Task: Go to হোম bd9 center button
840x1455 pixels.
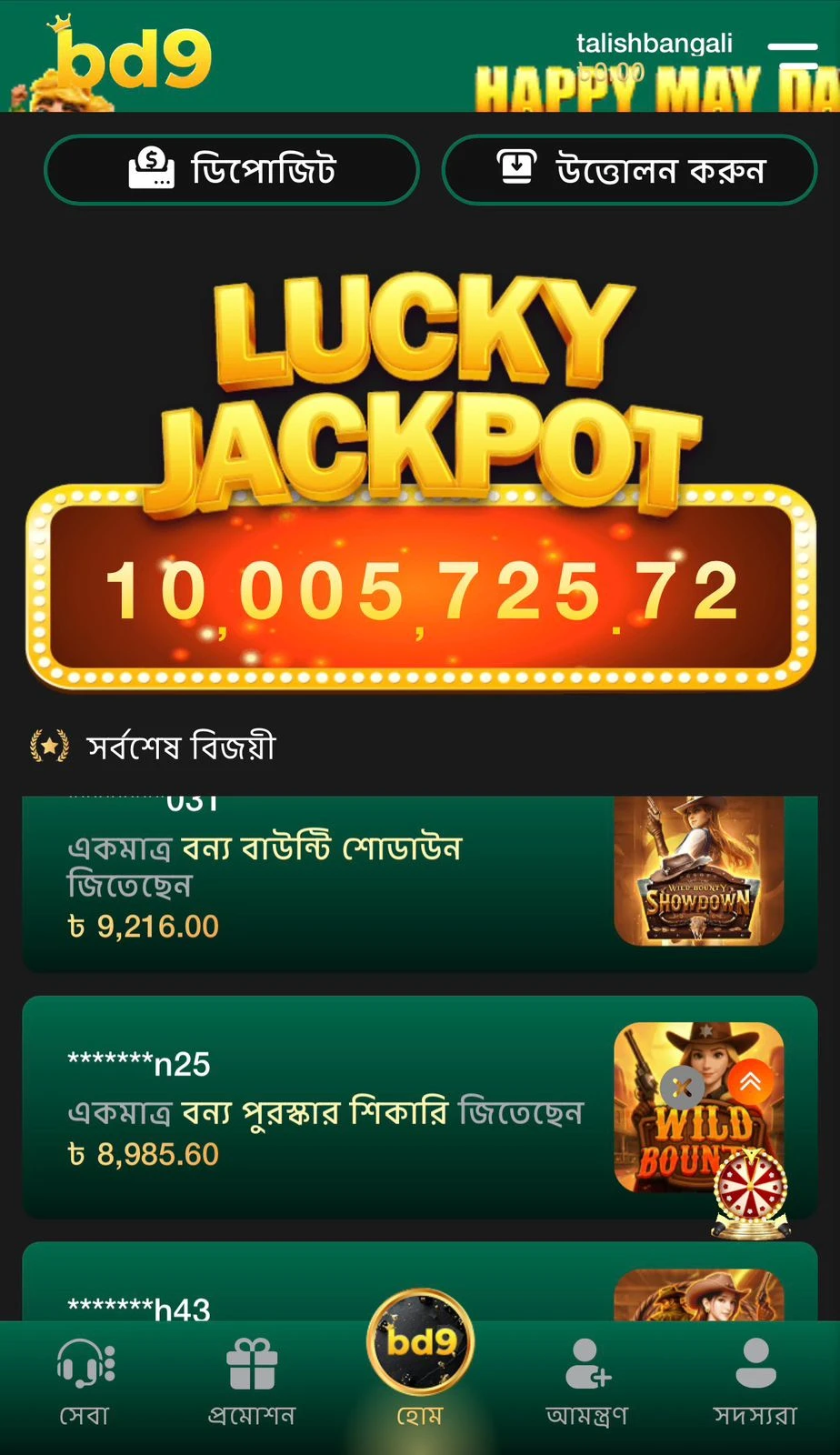Action: pos(420,1360)
